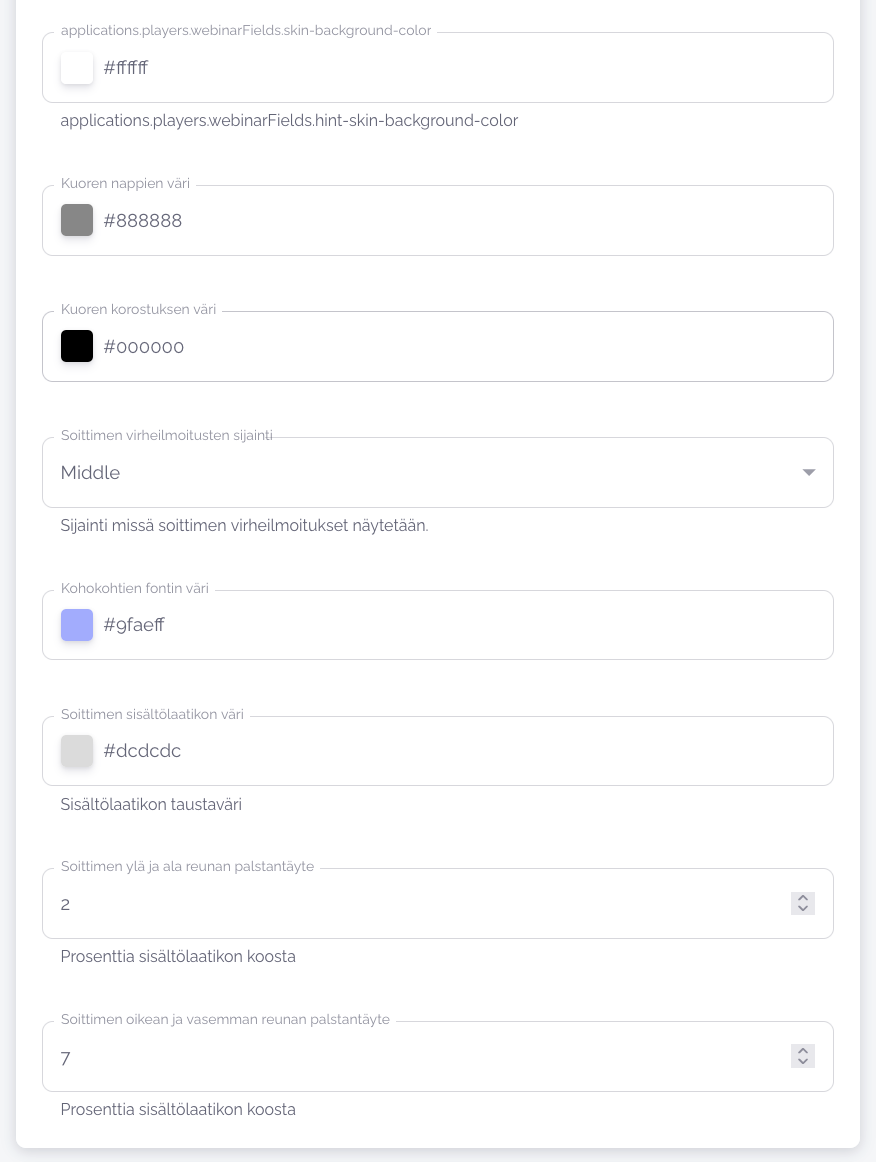Click the 'Kuoren nappien väri' field label
This screenshot has width=876, height=1162.
pyautogui.click(x=125, y=183)
